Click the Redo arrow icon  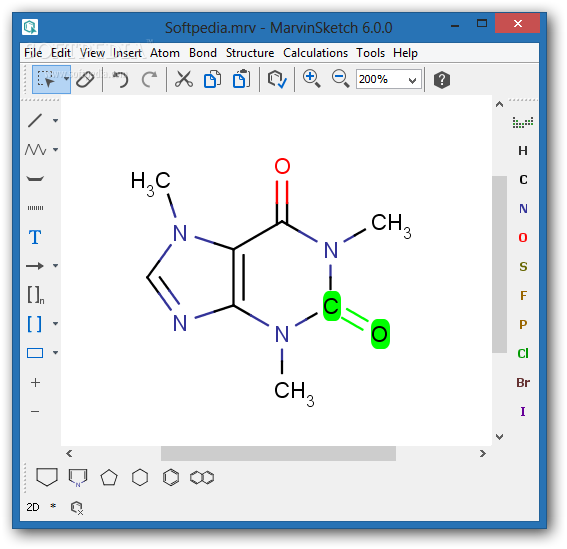pos(149,79)
